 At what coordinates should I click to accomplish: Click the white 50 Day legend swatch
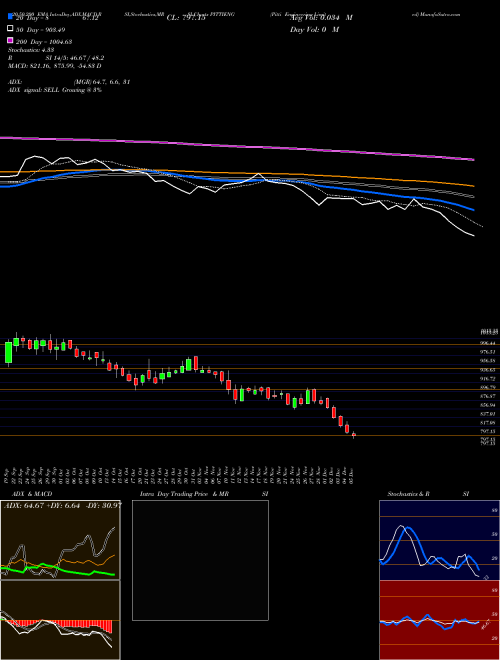pos(10,29)
